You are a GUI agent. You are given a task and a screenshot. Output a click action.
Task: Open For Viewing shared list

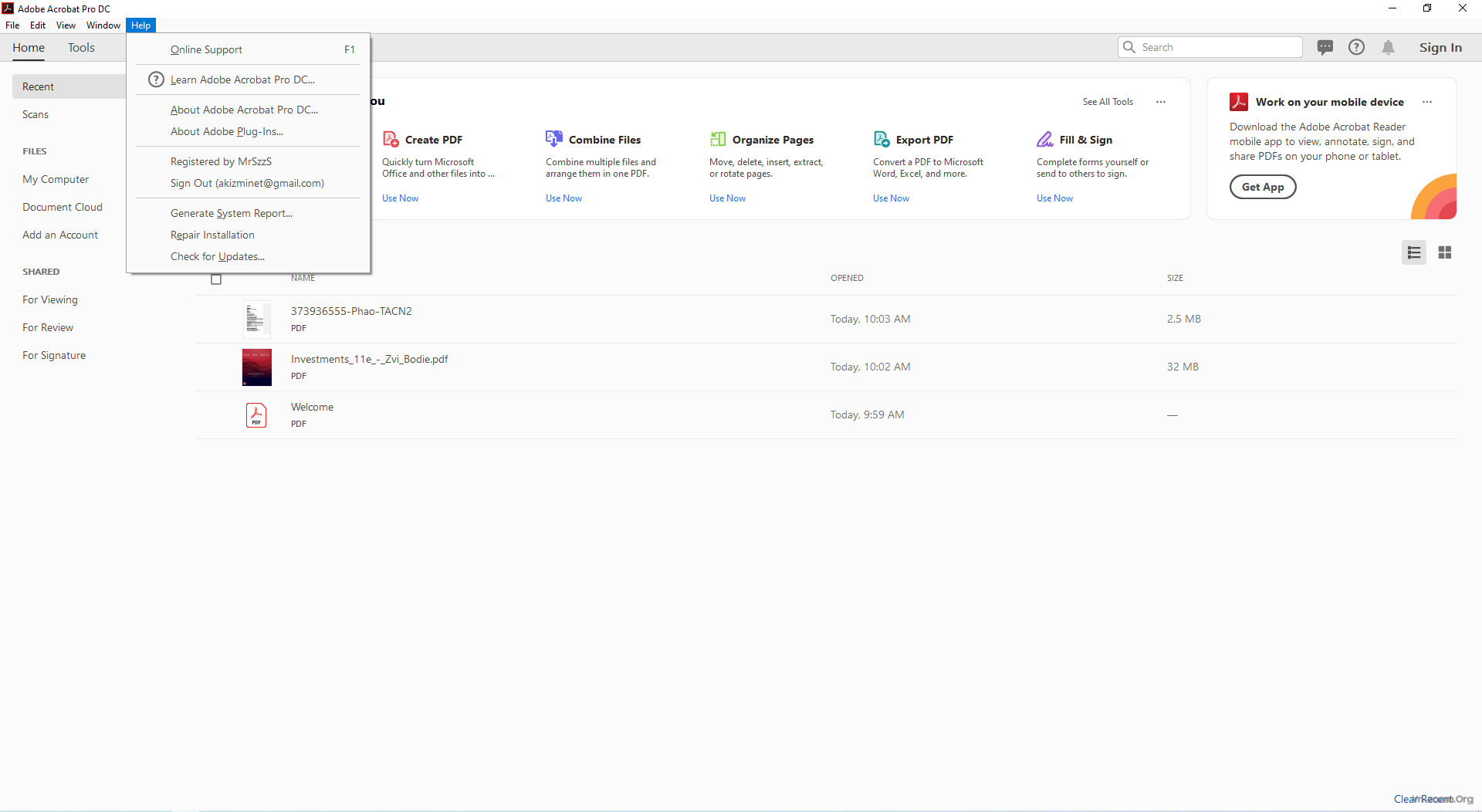[50, 299]
